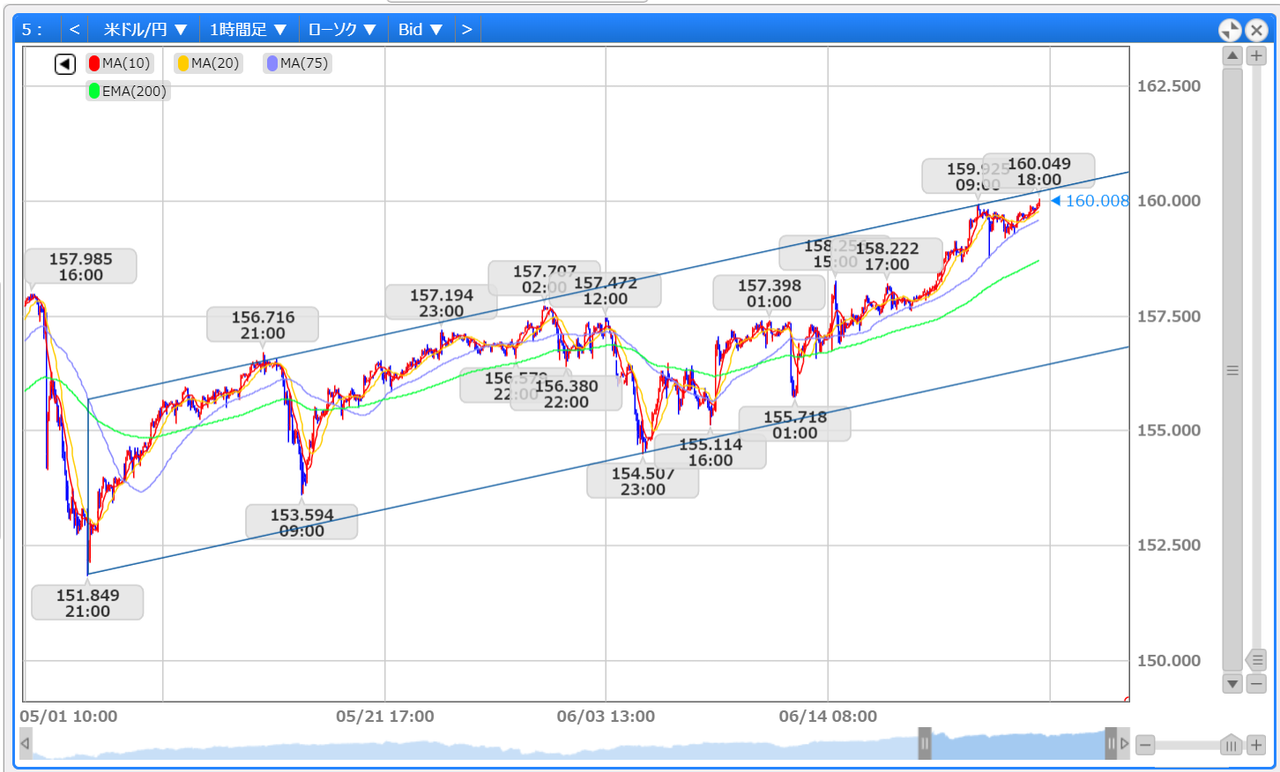Toggle the EMA(200) indicator visibility
The image size is (1280, 772).
point(127,91)
